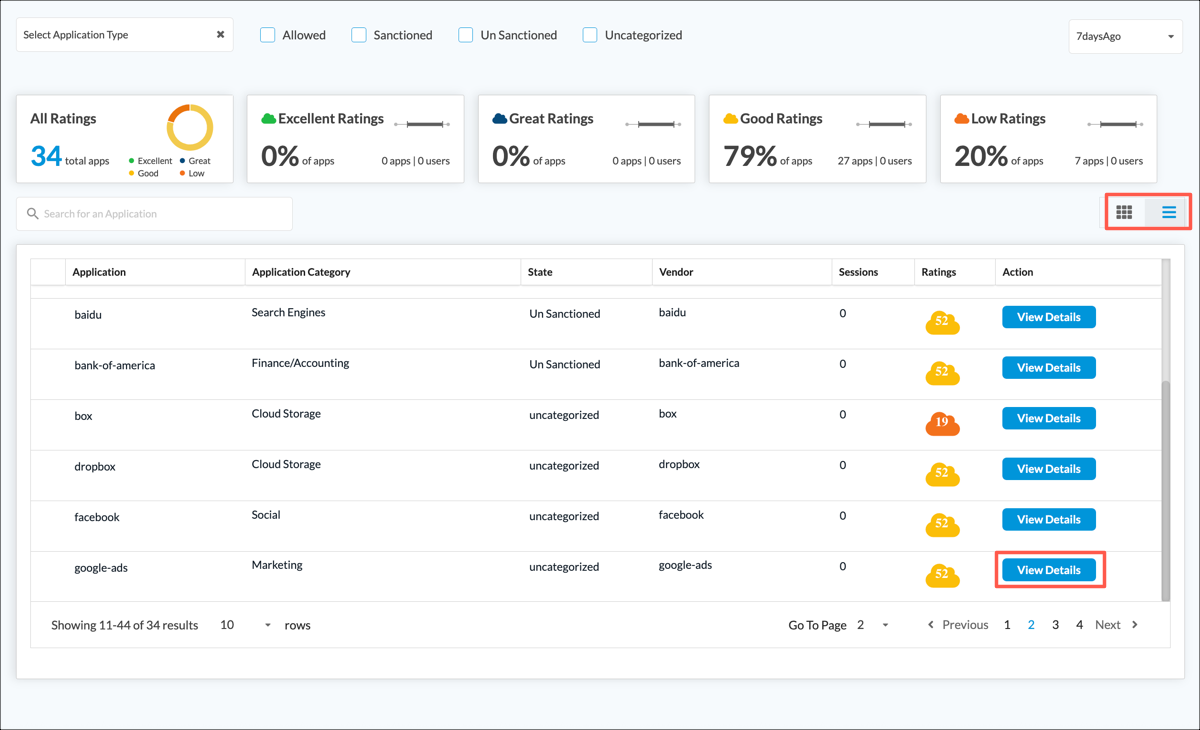Viewport: 1200px width, 730px height.
Task: Open View Details for dropbox
Action: tap(1049, 469)
